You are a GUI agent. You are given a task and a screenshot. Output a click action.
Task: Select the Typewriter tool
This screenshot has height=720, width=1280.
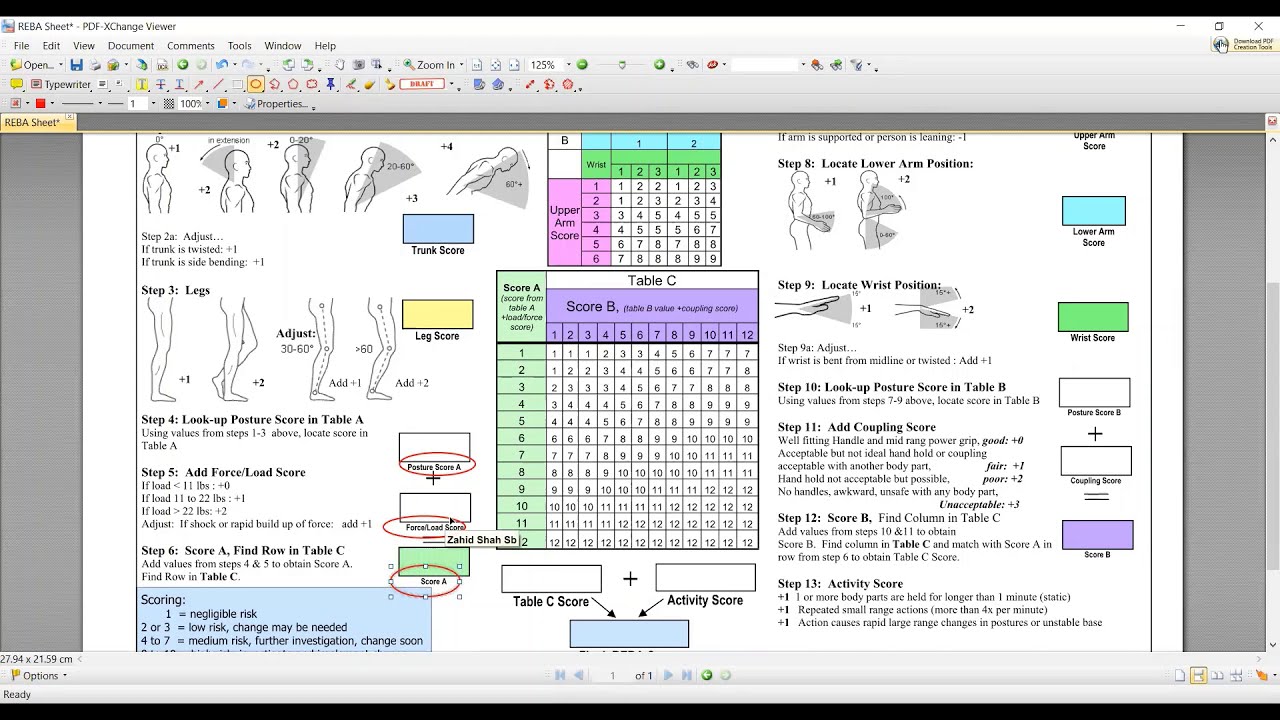[61, 85]
